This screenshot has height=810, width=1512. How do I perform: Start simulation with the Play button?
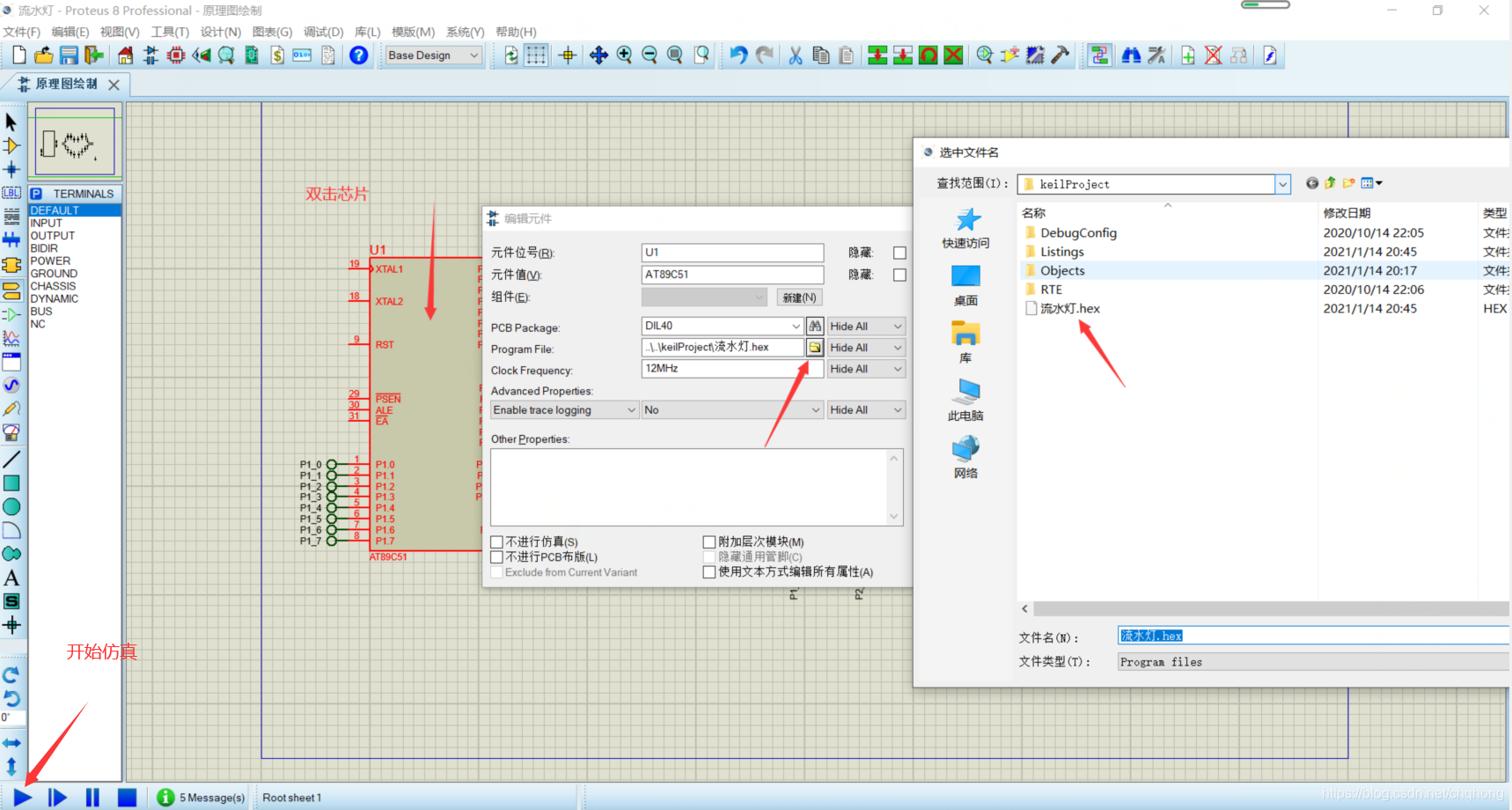(23, 798)
